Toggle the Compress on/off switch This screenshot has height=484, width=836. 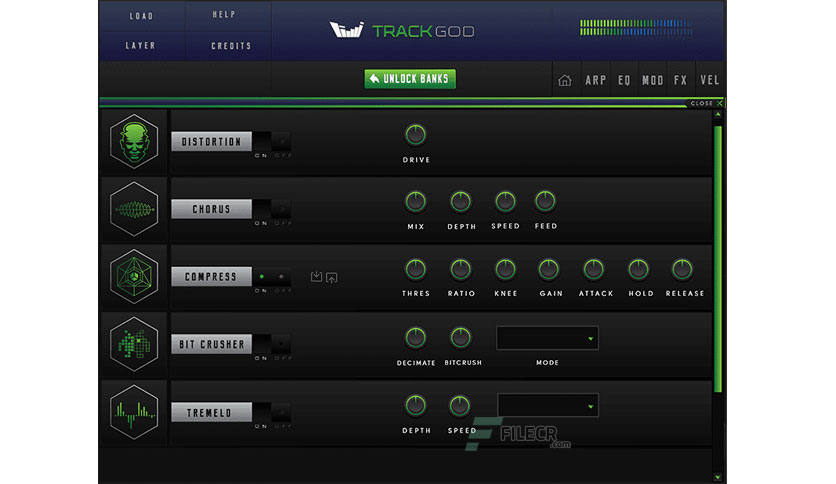tap(272, 277)
